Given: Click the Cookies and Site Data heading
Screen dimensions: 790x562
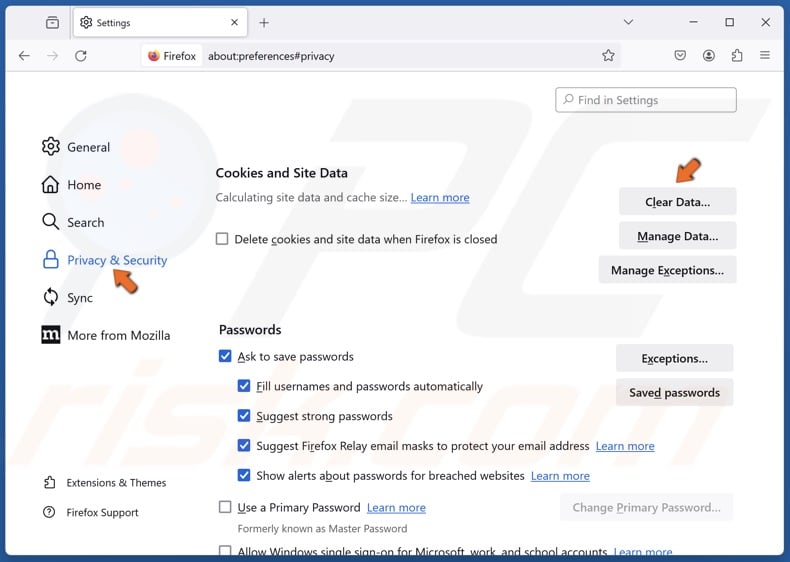Looking at the screenshot, I should (282, 173).
